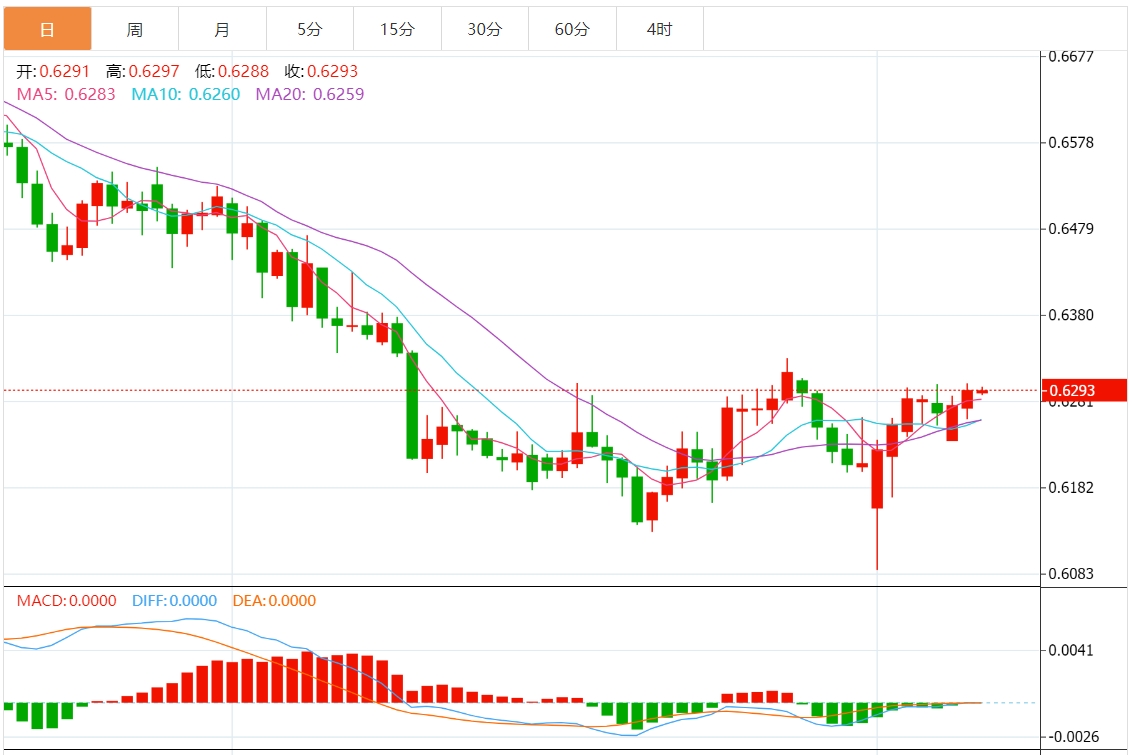Viewport: 1137px width, 755px height.
Task: Click the 0.6578 price axis label
Action: [x=1071, y=142]
